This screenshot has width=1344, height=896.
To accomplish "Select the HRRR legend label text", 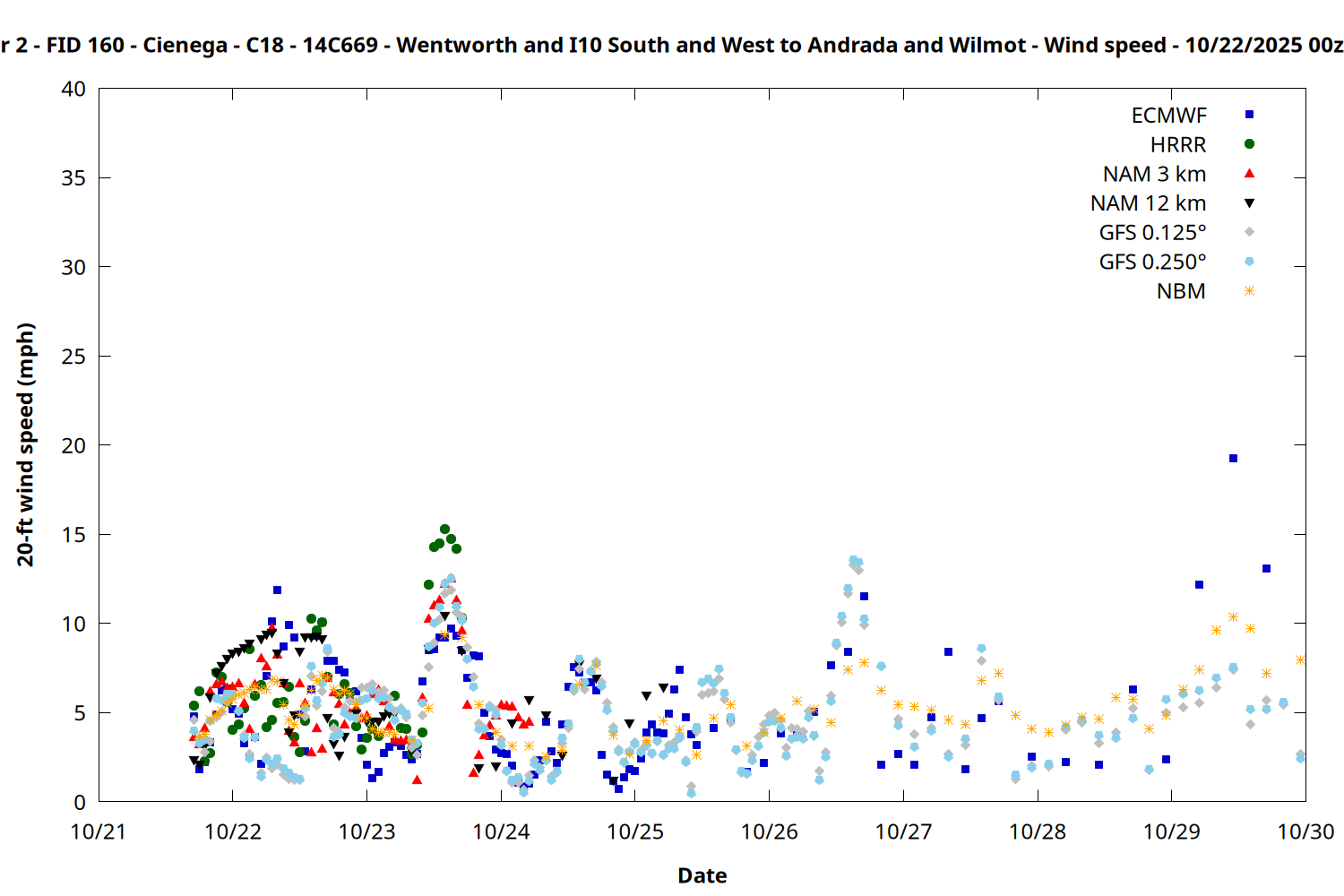I will point(1177,145).
